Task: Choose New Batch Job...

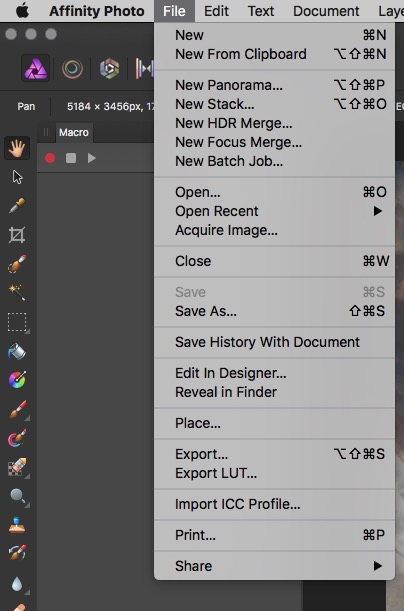Action: (274, 161)
